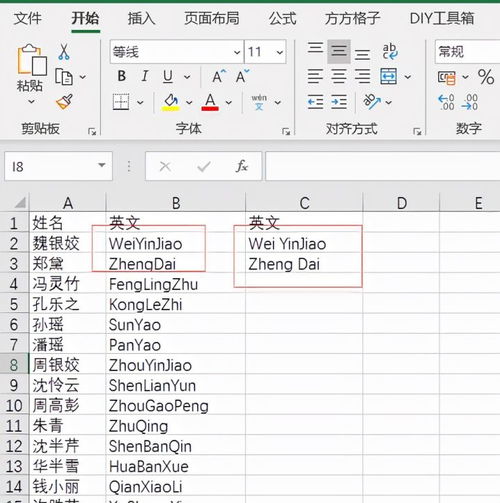Click the Increase Decimal icon
Screen dimensions: 500x503
point(446,102)
